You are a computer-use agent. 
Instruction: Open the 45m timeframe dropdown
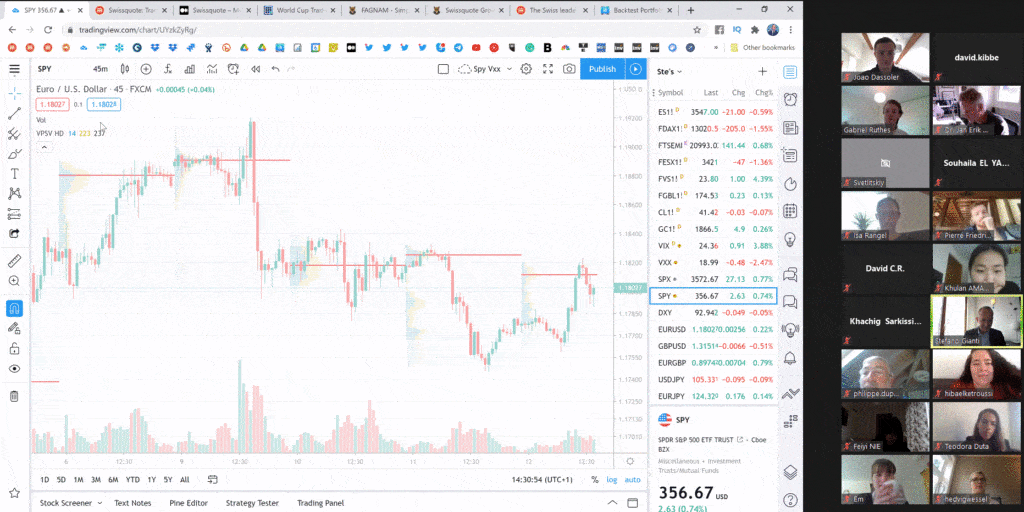pyautogui.click(x=100, y=69)
